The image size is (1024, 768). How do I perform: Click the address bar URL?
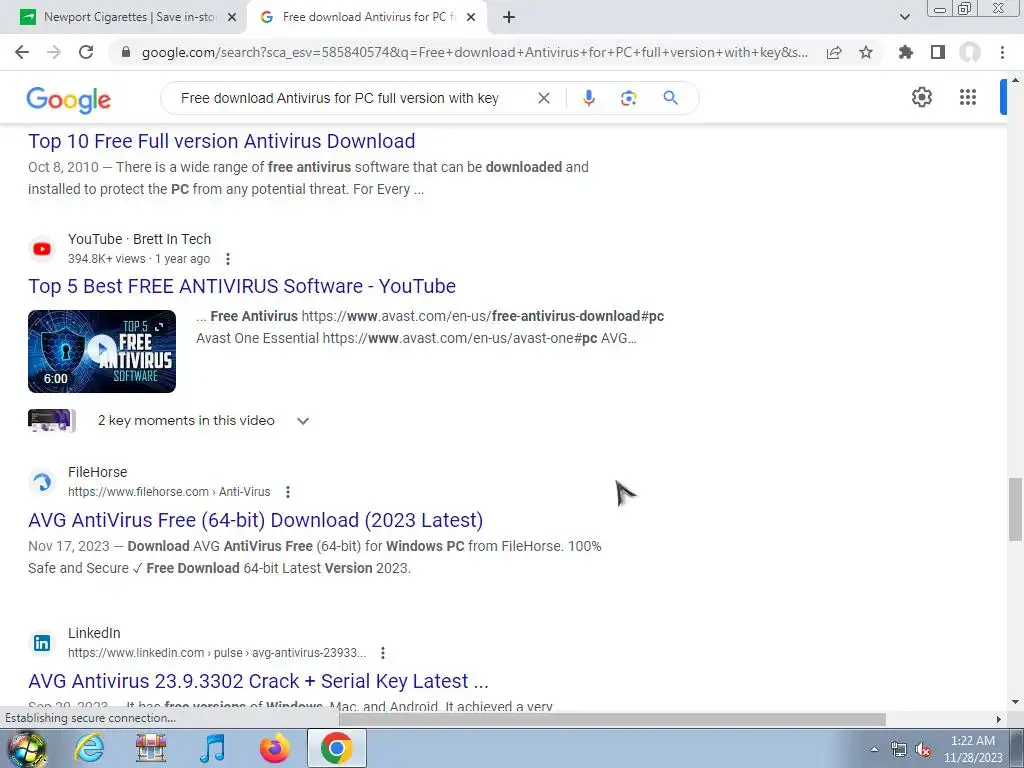pos(475,52)
